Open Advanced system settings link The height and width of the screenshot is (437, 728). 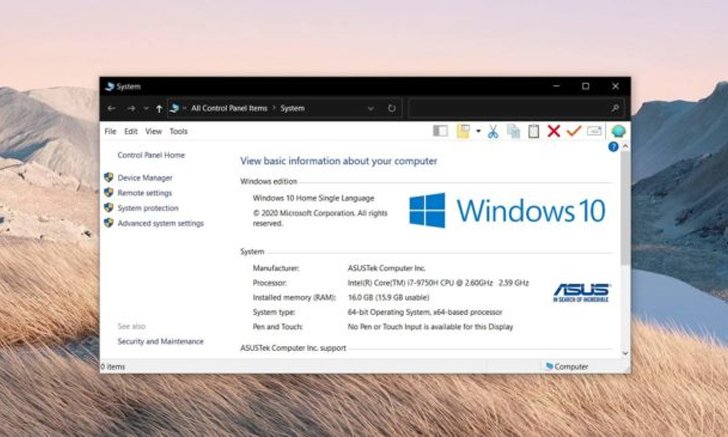(161, 223)
